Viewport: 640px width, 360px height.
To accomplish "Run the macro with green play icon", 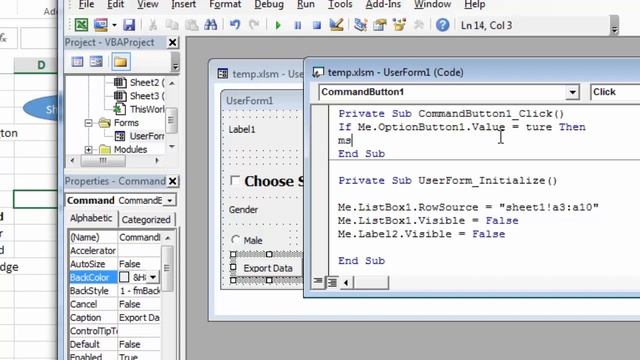I will (x=278, y=25).
